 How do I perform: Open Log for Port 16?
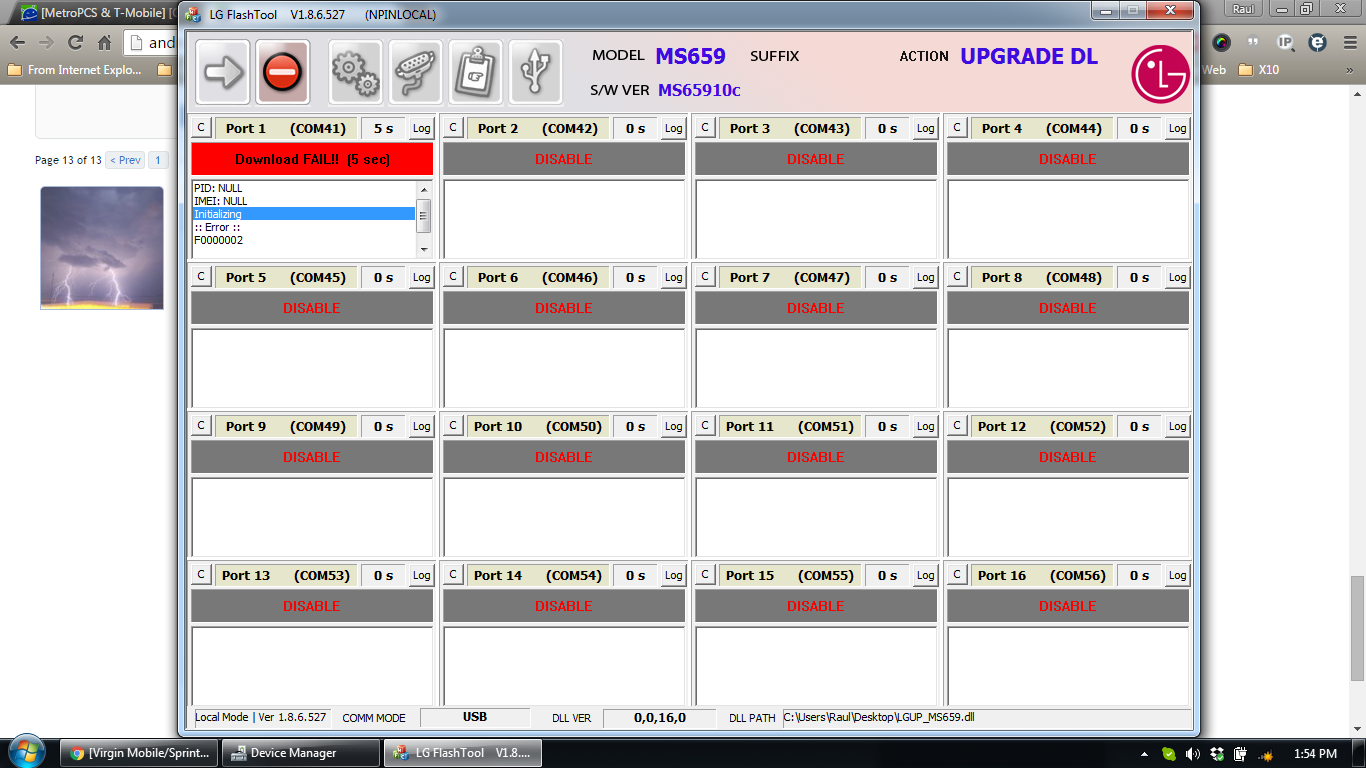point(1178,576)
